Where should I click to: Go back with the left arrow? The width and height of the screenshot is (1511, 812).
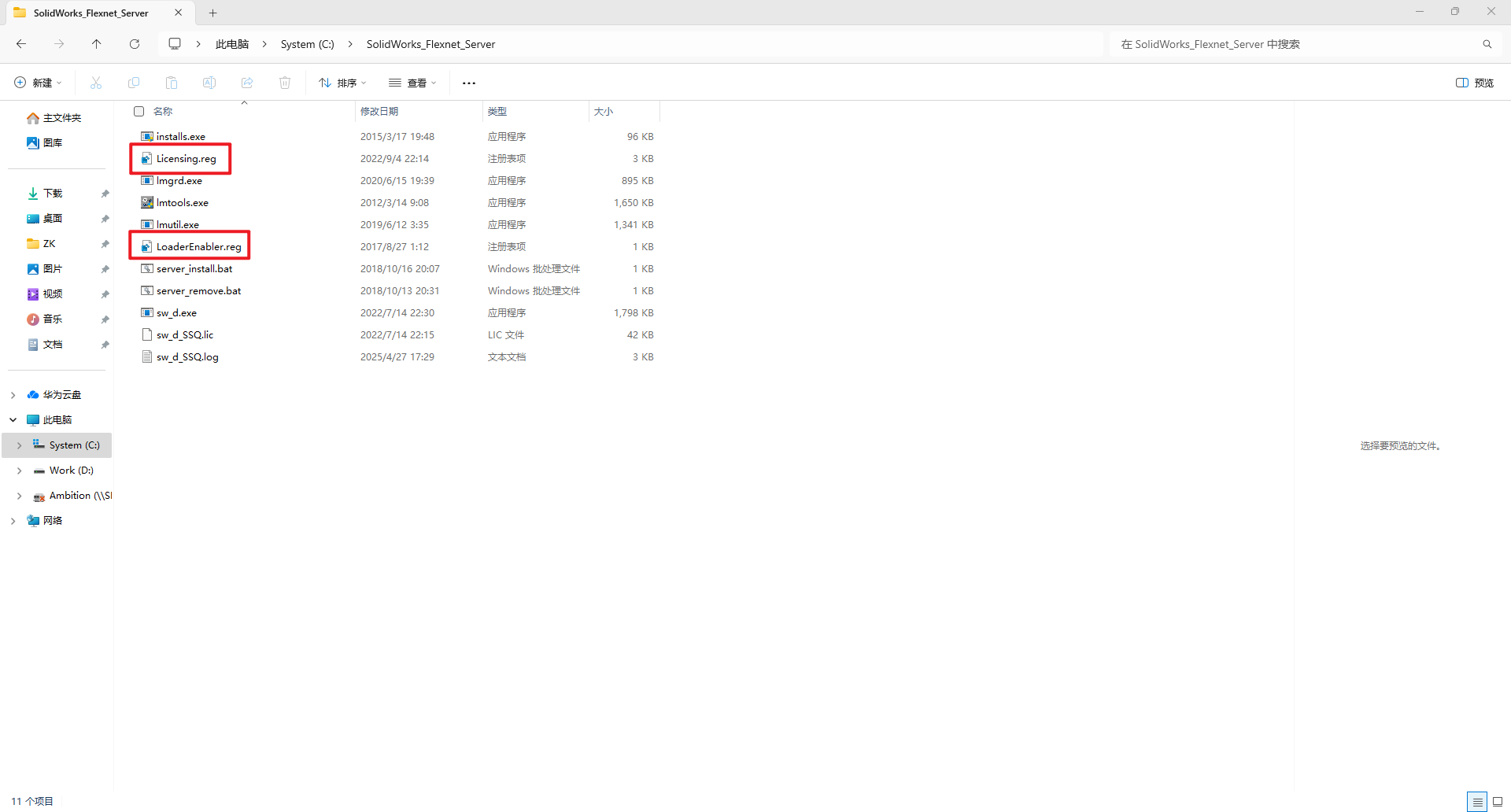coord(21,44)
